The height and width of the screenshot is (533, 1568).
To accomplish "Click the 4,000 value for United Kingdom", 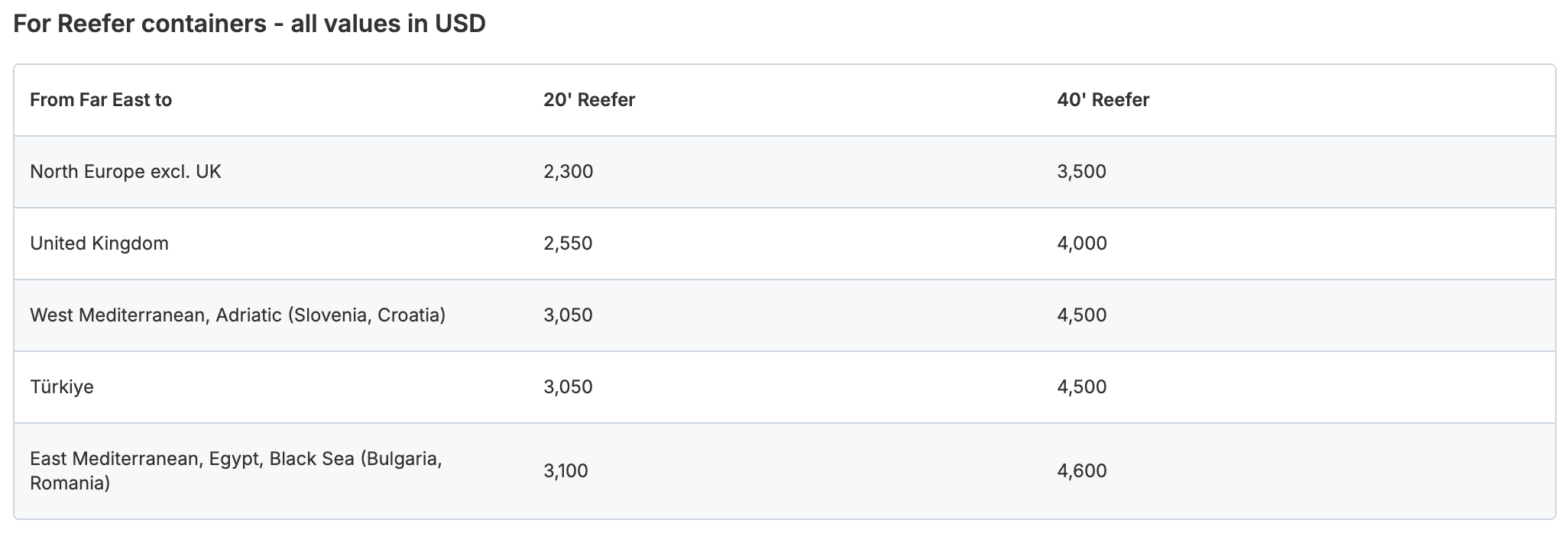I will click(x=1082, y=244).
